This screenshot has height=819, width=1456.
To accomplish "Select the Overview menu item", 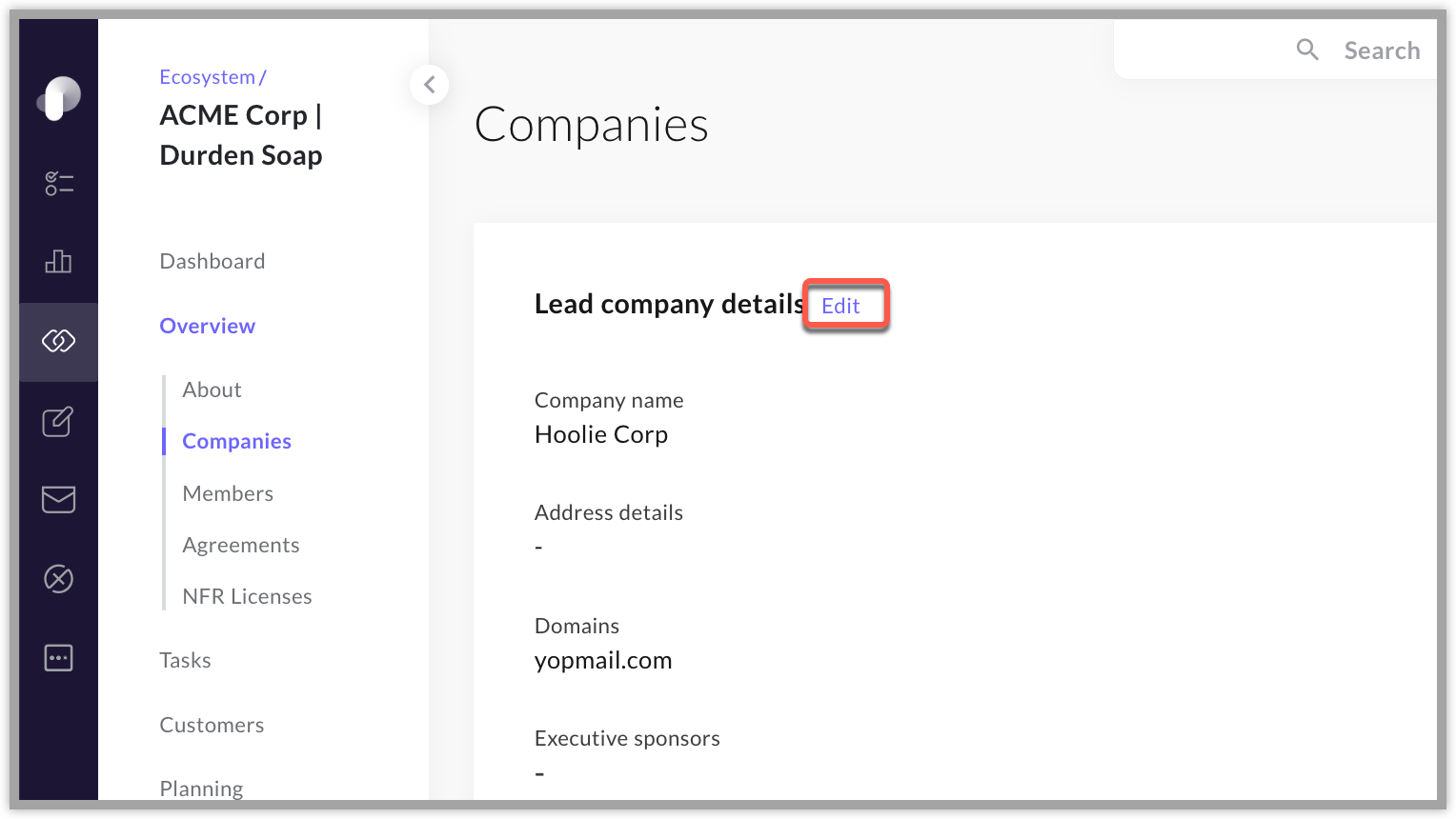I will pyautogui.click(x=208, y=326).
